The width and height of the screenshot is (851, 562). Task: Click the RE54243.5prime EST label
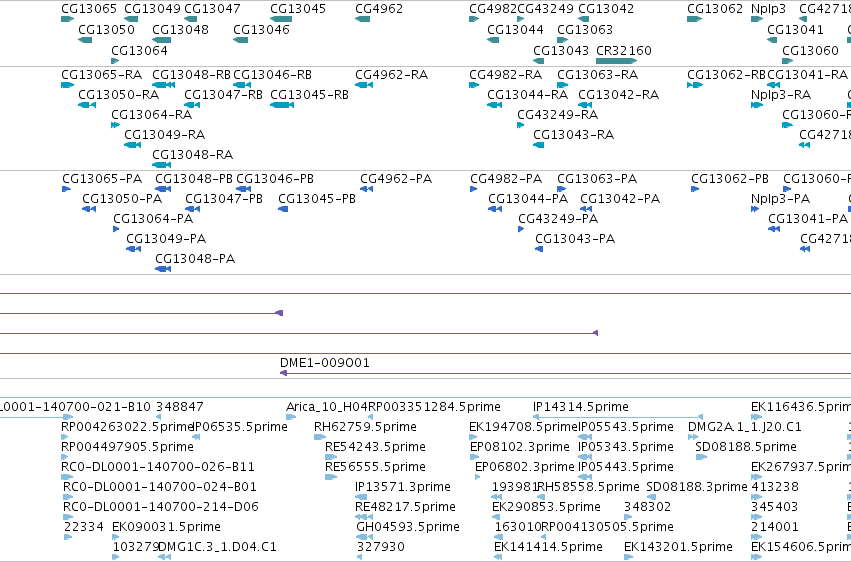[x=376, y=446]
